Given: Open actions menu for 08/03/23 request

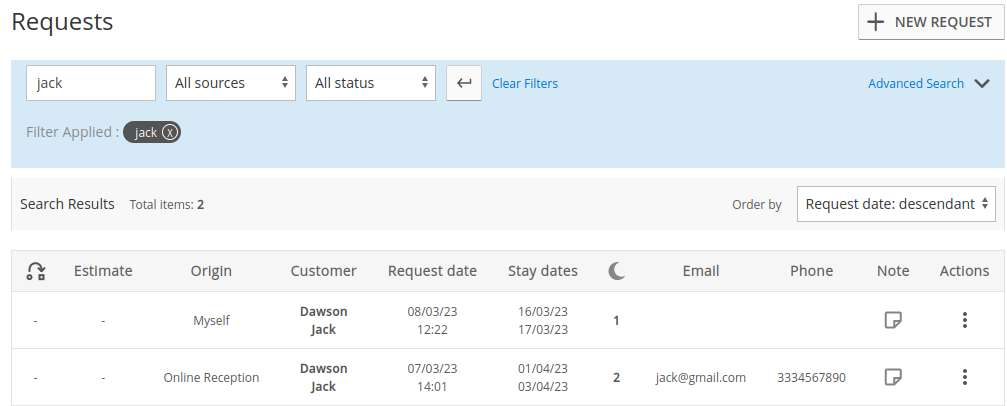Looking at the screenshot, I should click(964, 320).
